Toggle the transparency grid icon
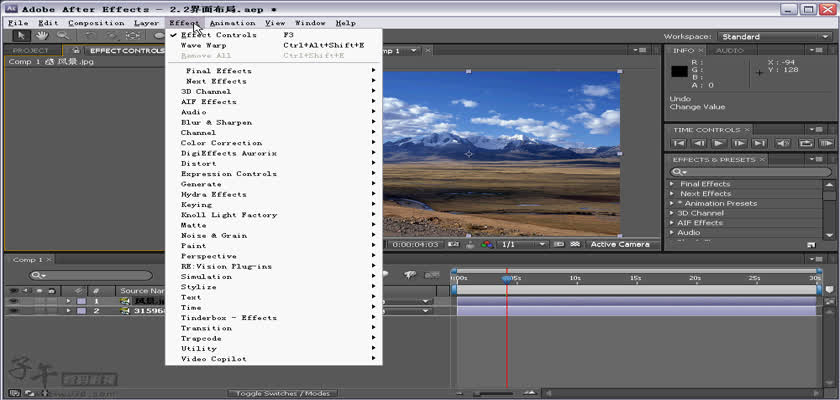 (575, 244)
